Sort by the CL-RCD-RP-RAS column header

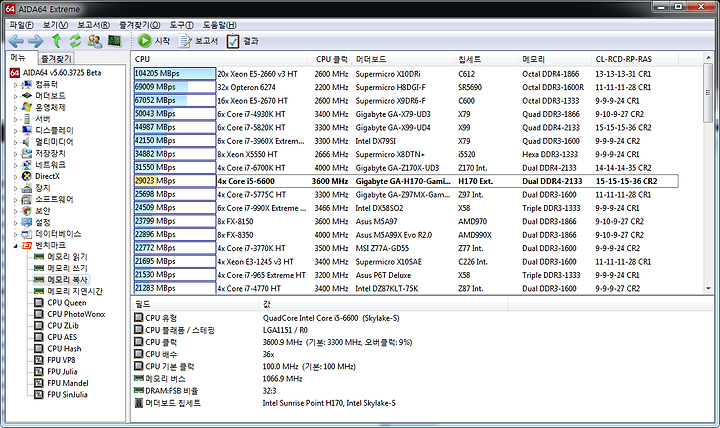[635, 59]
